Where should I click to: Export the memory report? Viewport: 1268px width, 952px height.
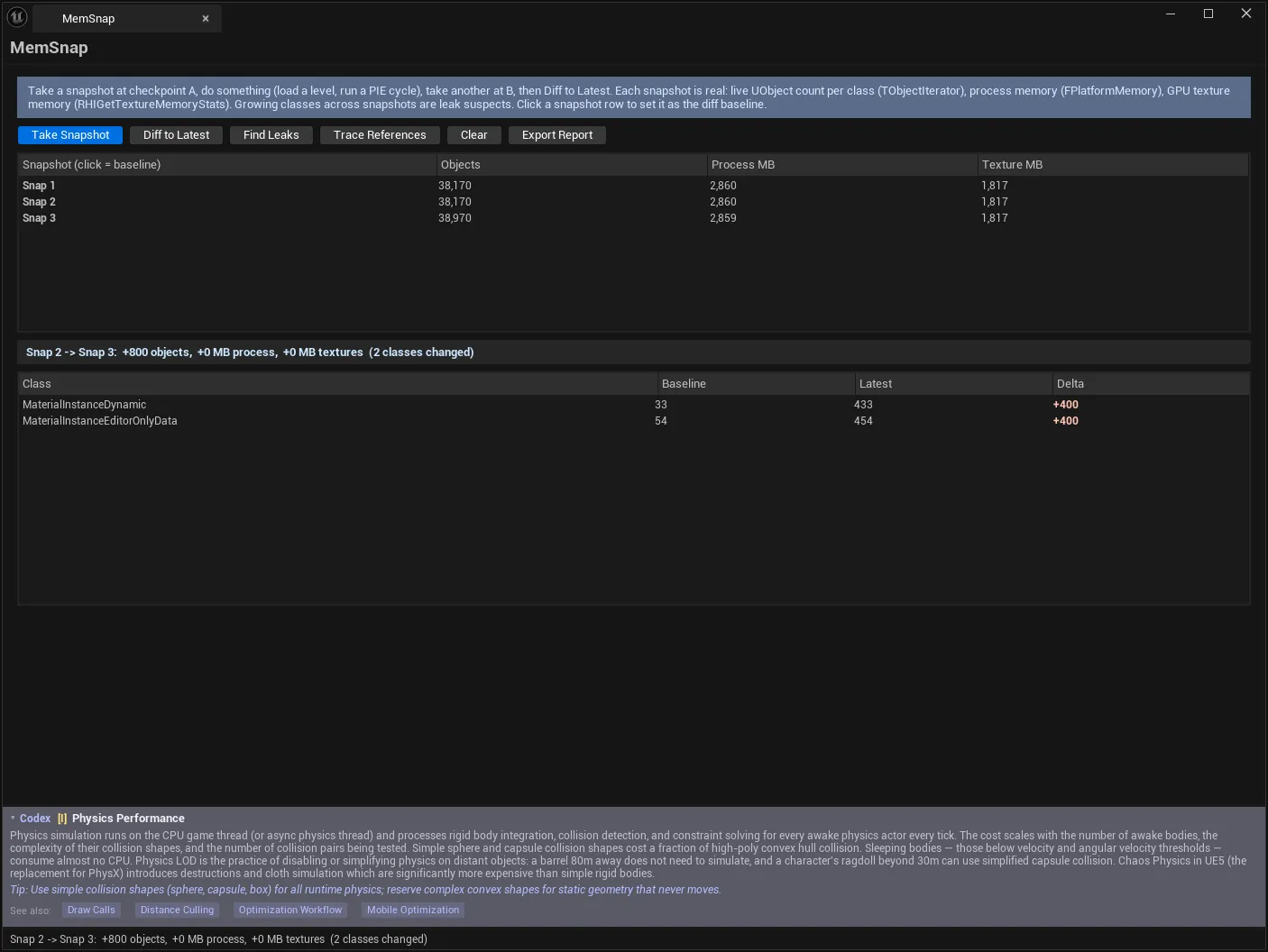[557, 135]
